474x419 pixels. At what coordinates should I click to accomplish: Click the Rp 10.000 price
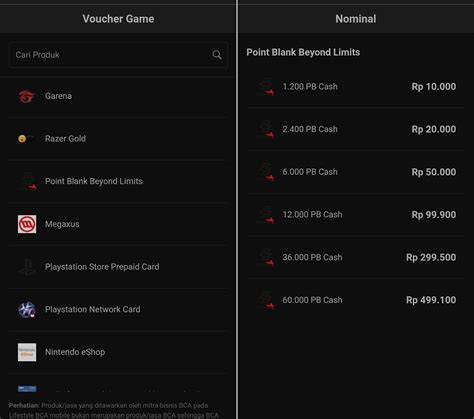click(x=434, y=87)
